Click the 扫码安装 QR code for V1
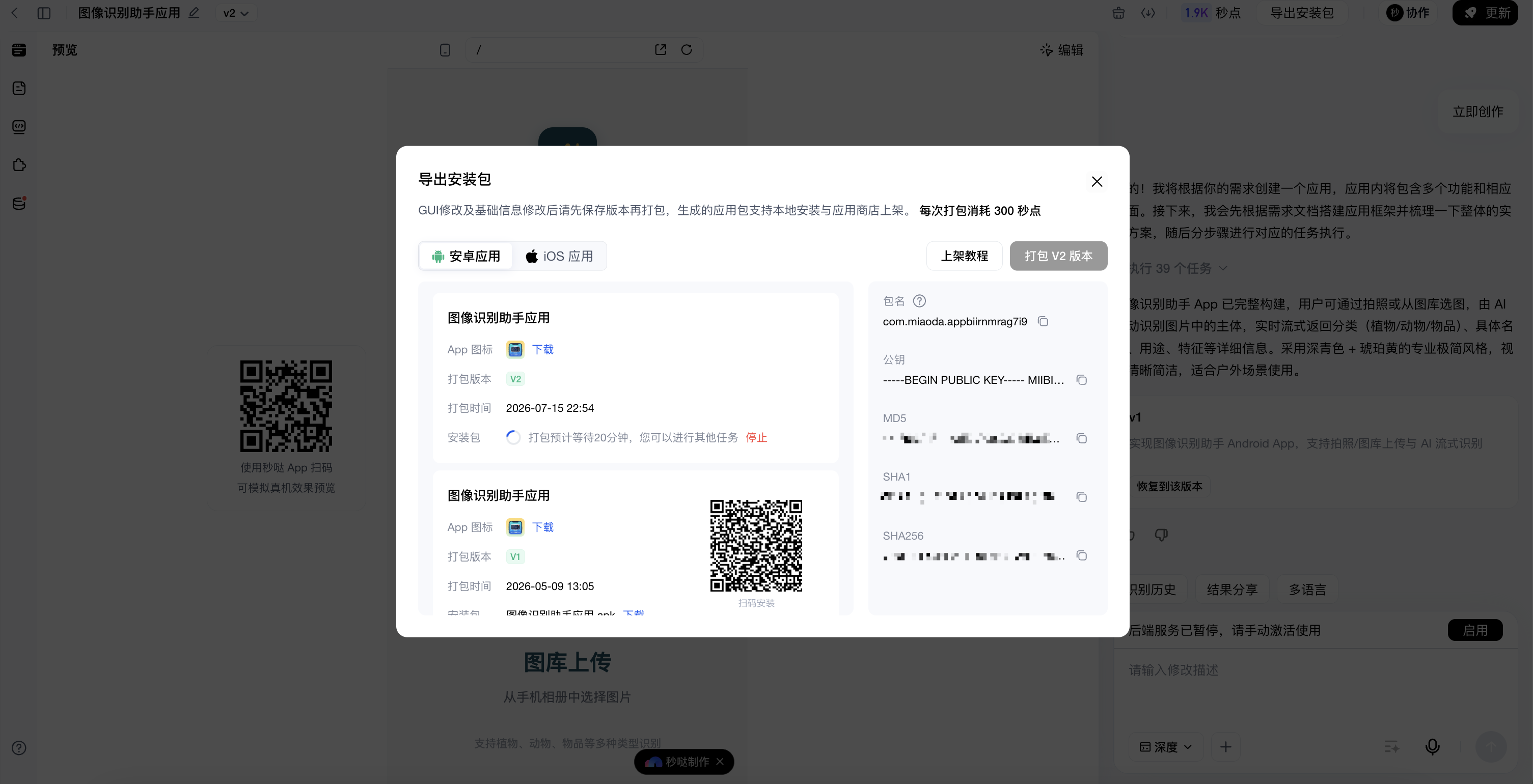The image size is (1533, 784). point(756,545)
